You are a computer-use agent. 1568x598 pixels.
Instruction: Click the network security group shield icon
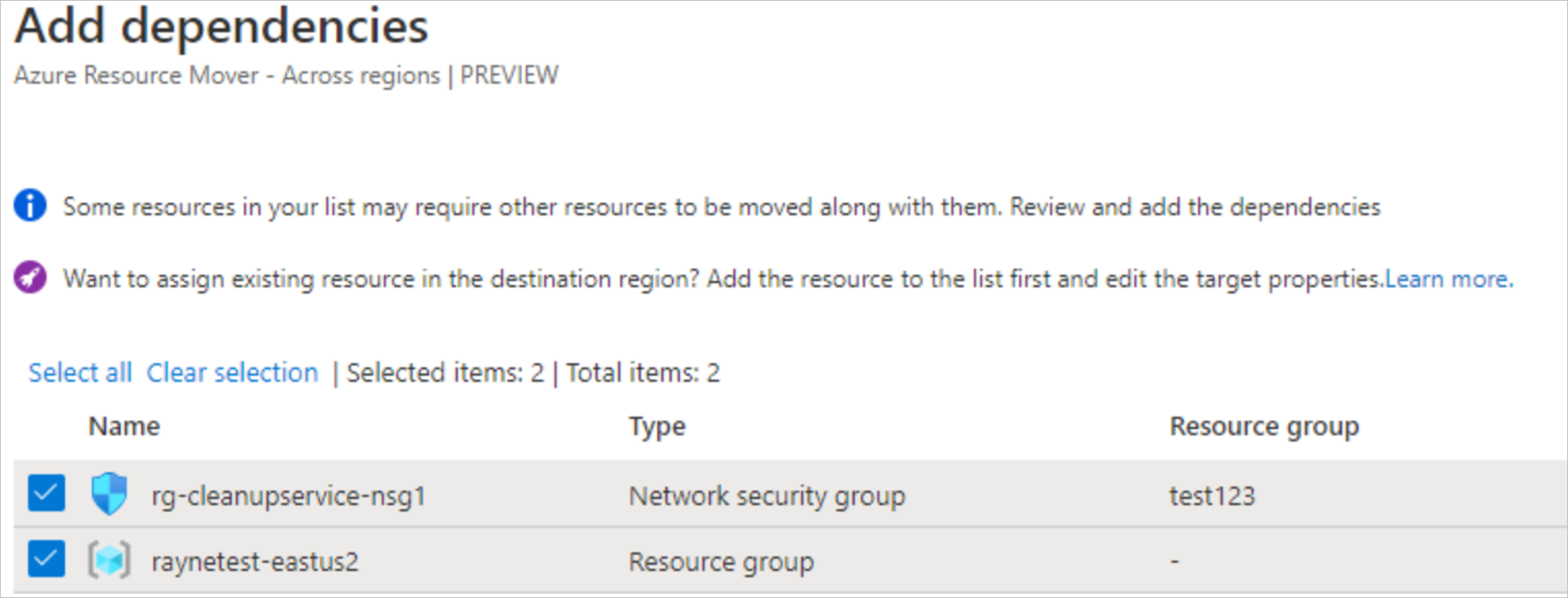(109, 494)
